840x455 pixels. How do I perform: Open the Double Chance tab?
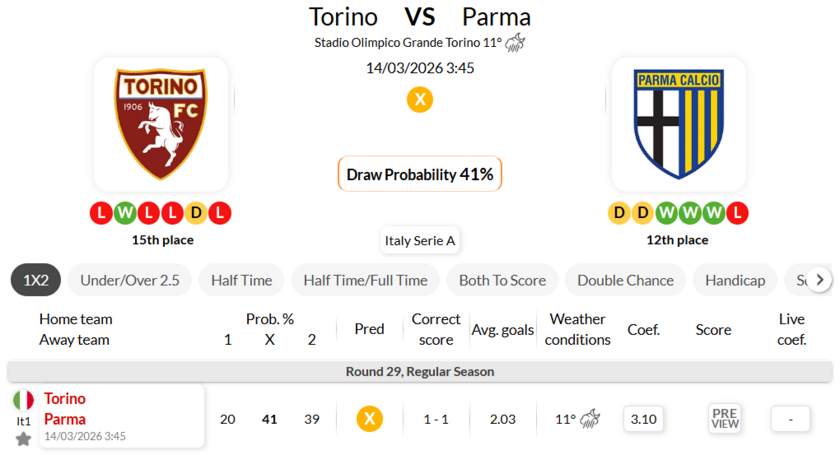[x=625, y=280]
